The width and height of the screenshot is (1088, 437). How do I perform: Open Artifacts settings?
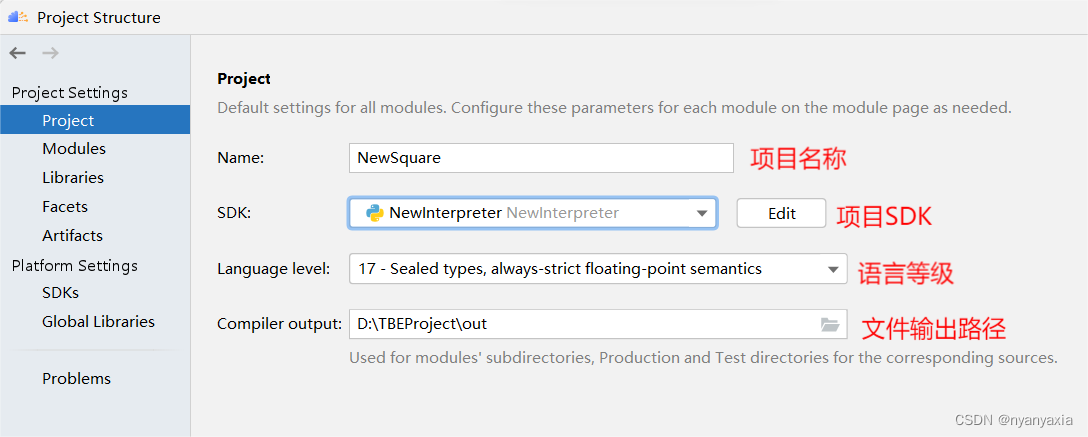pos(72,235)
